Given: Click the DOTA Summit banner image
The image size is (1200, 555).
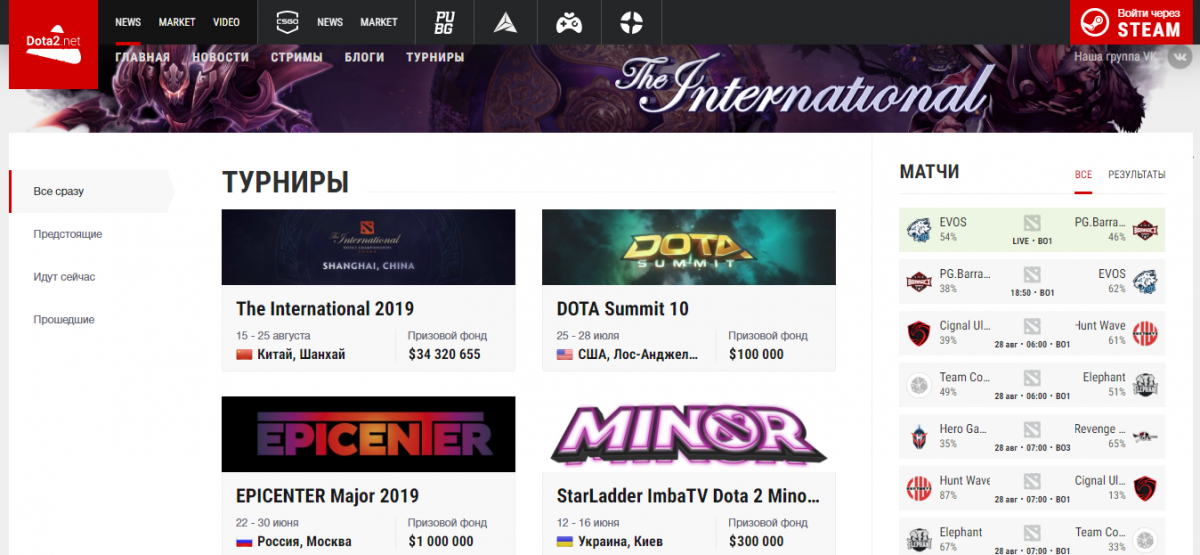Looking at the screenshot, I should click(689, 247).
